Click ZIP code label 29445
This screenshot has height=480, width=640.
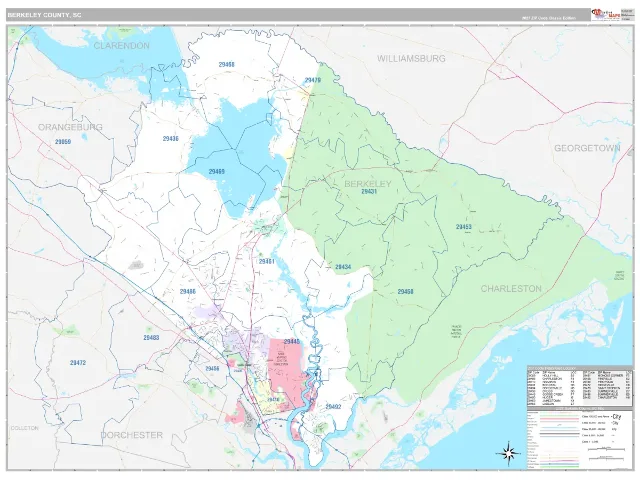click(x=292, y=342)
